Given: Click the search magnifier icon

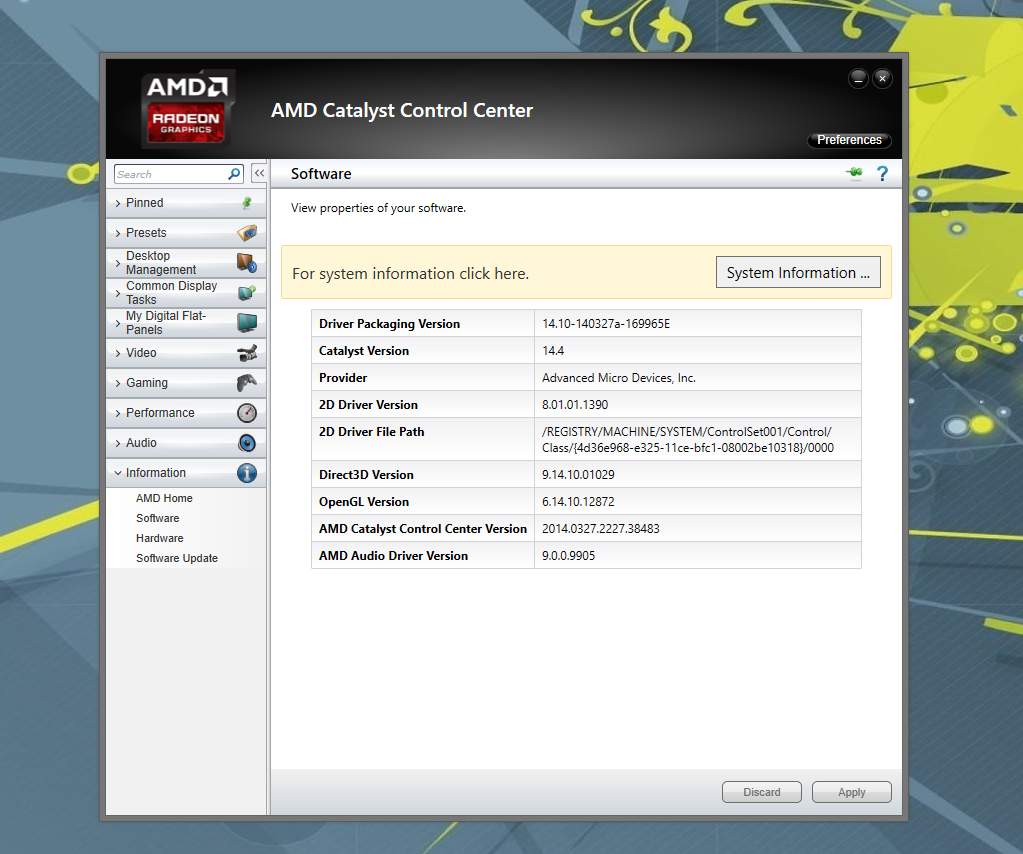Looking at the screenshot, I should point(234,174).
